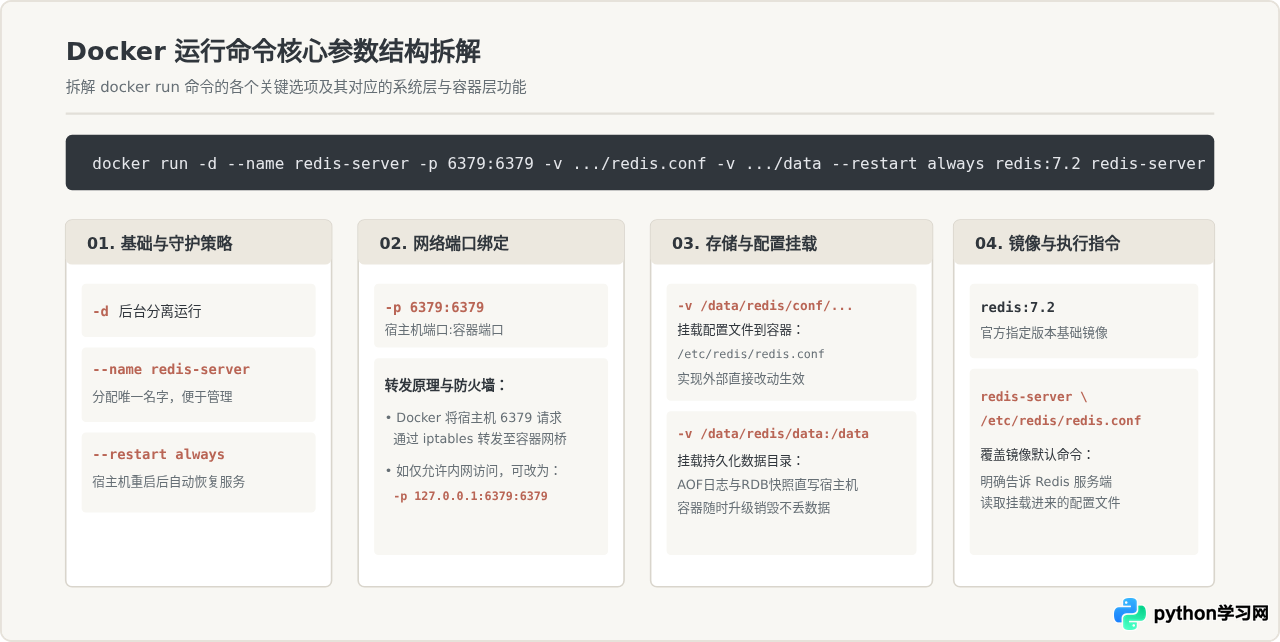The image size is (1280, 642).
Task: Click the '-p 127.0.0.1:6379:6379' code
Action: [x=470, y=495]
